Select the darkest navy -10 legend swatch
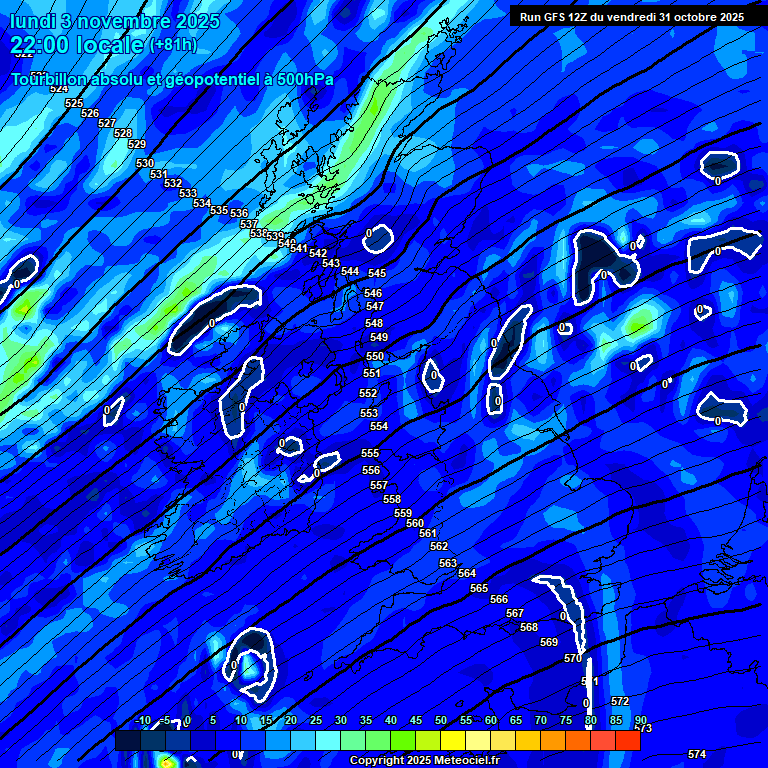Screen dimensions: 768x768 (x=128, y=740)
